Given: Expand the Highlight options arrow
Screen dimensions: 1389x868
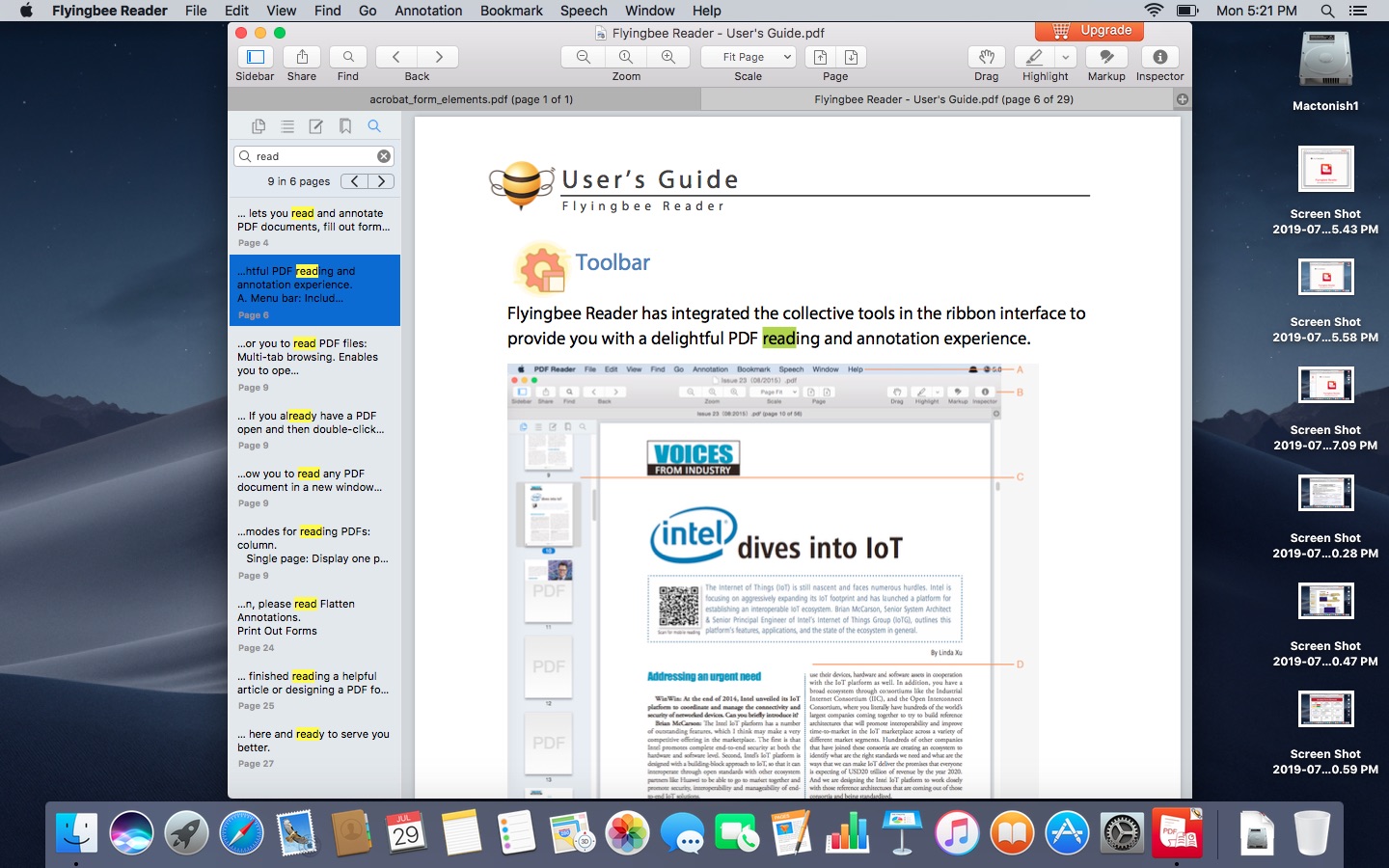Looking at the screenshot, I should [1065, 57].
